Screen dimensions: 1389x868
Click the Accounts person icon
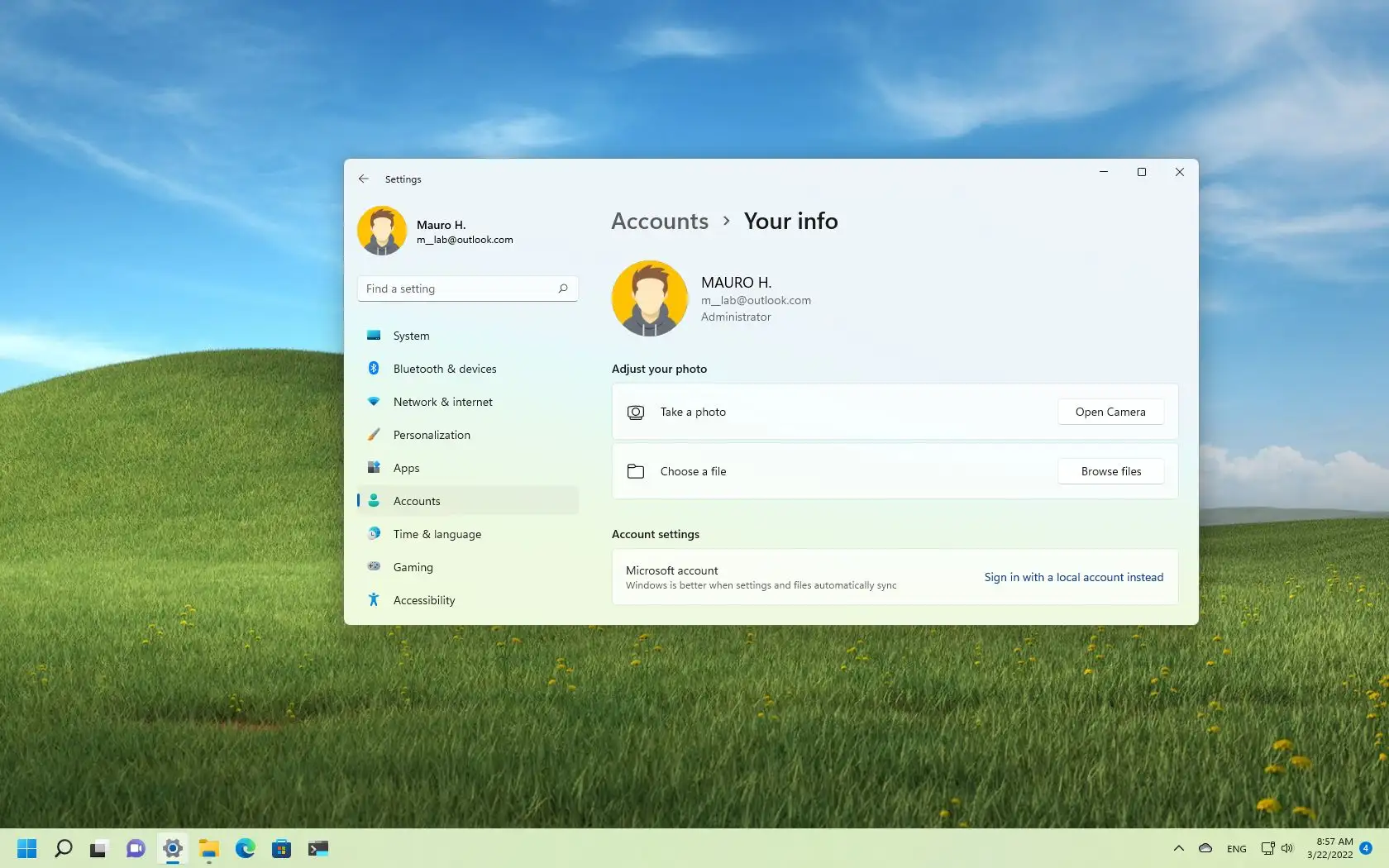pos(374,501)
